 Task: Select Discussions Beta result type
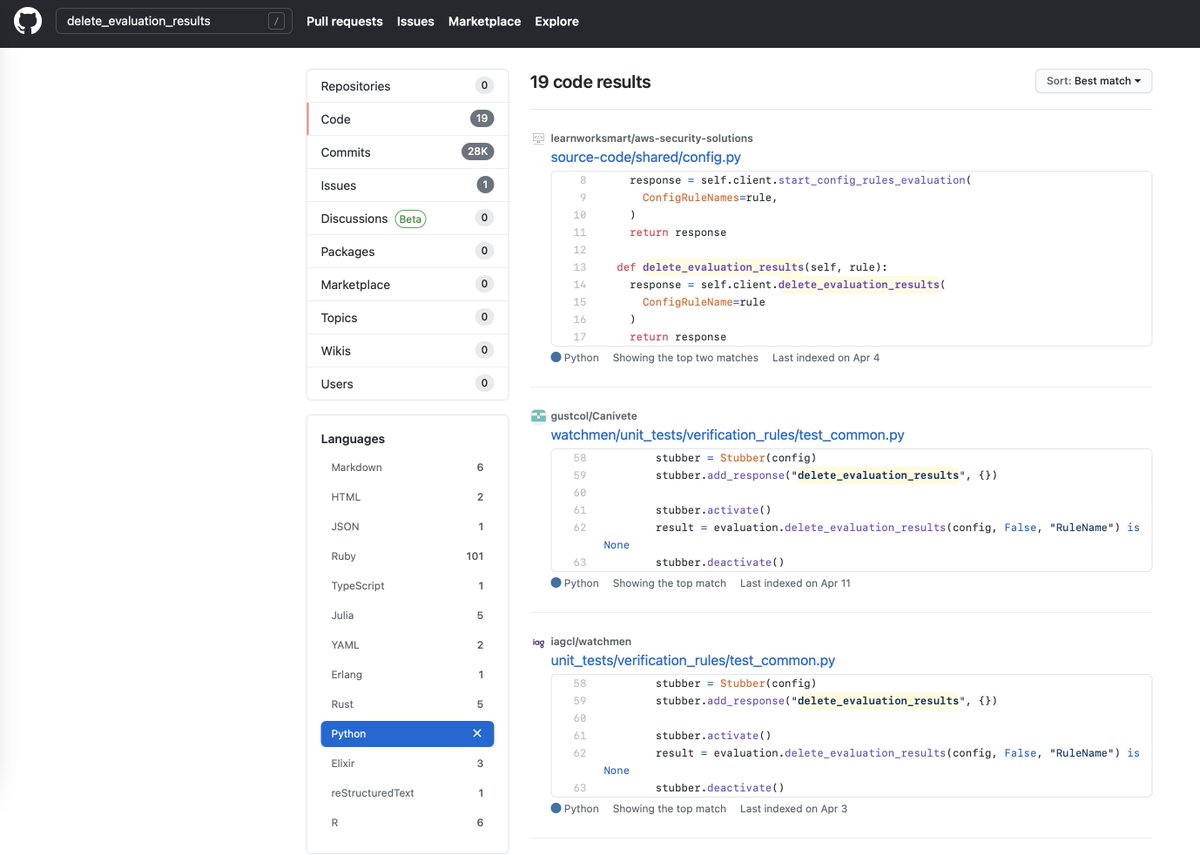tap(407, 218)
